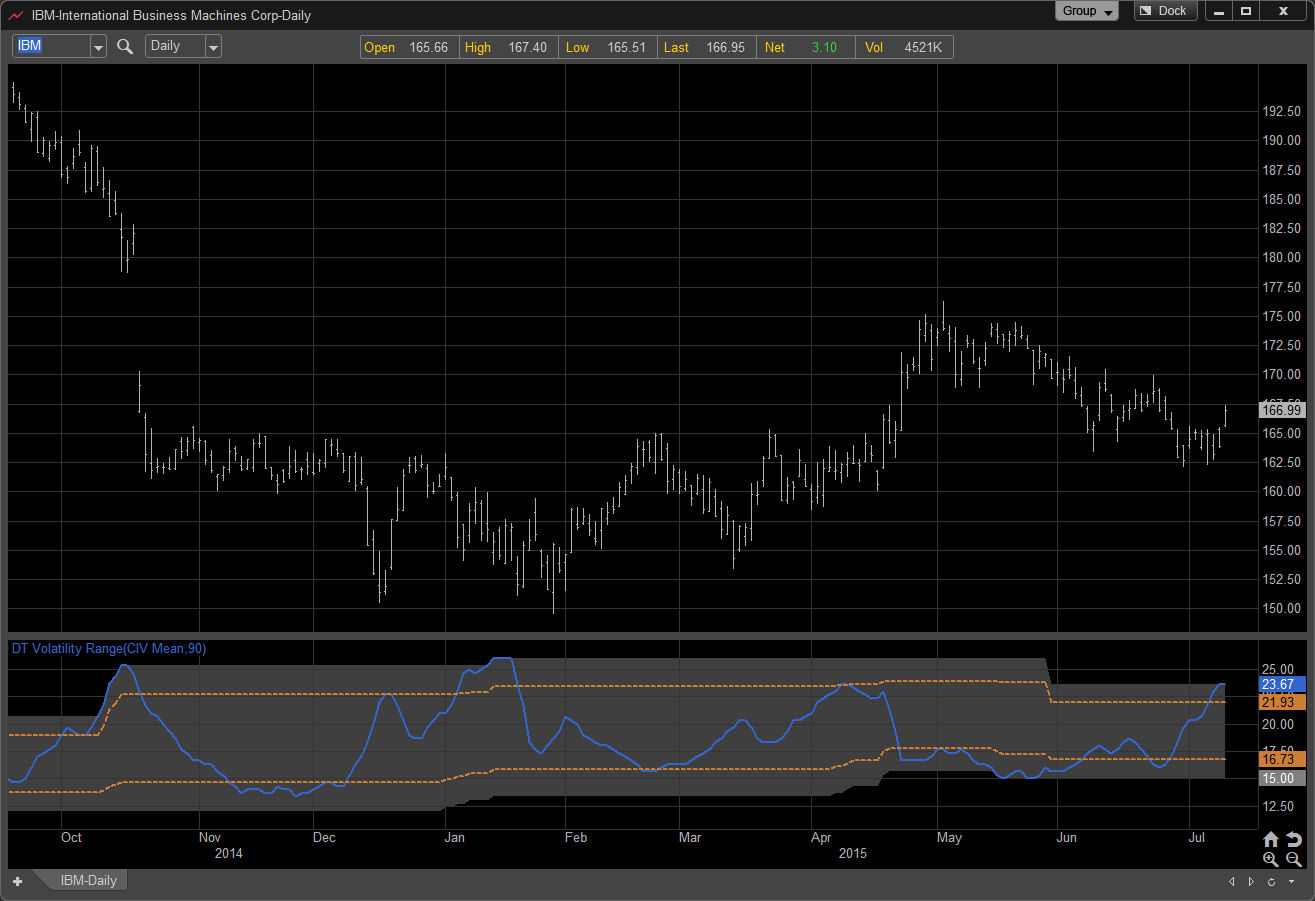Click the gray 15.00 indicator value tag
Image resolution: width=1315 pixels, height=901 pixels.
pos(1281,778)
